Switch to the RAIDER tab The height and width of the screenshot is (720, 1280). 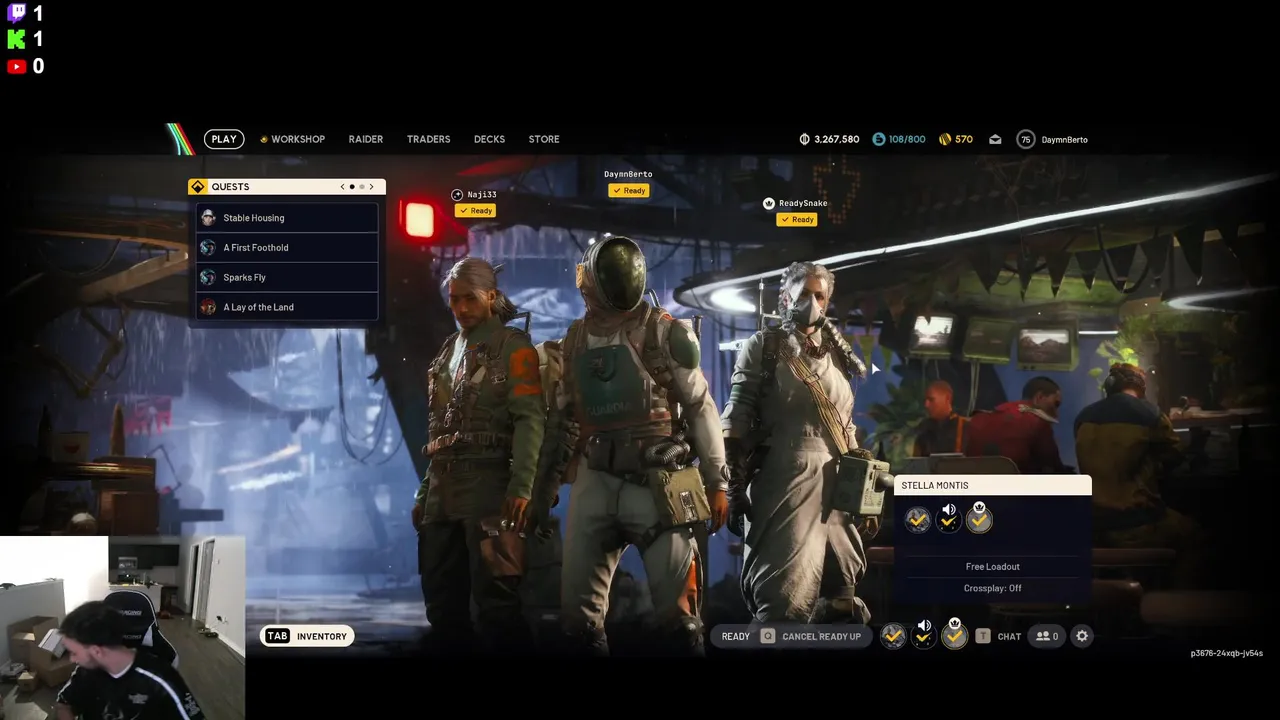366,139
